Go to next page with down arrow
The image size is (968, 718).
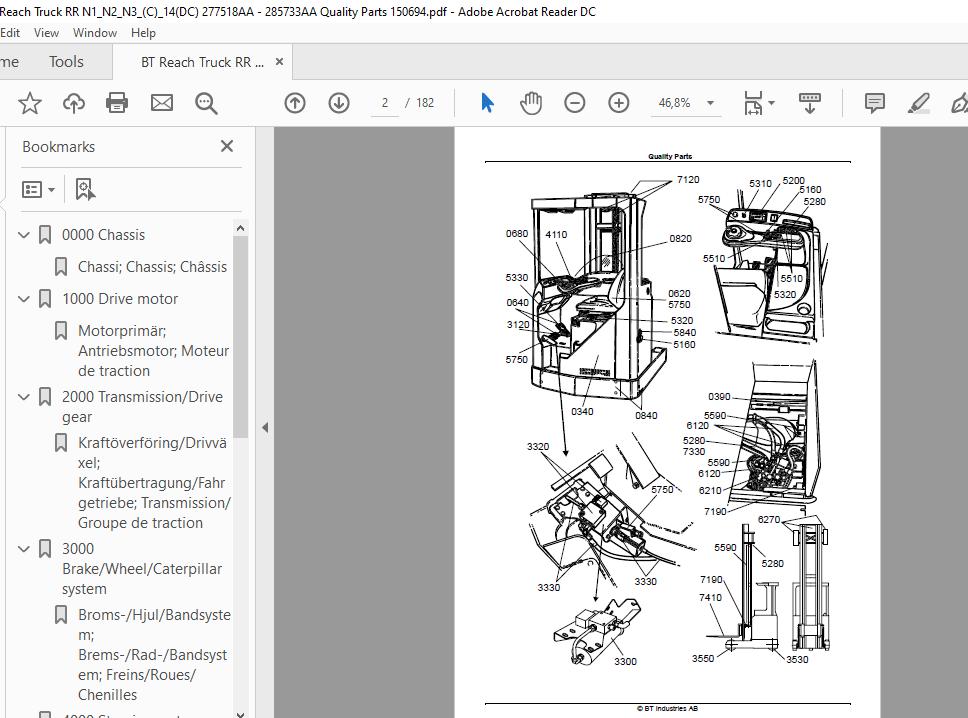tap(339, 103)
